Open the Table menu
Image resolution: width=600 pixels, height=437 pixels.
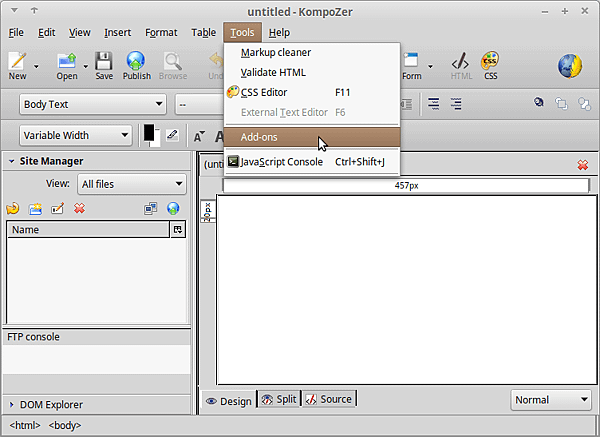(x=204, y=33)
